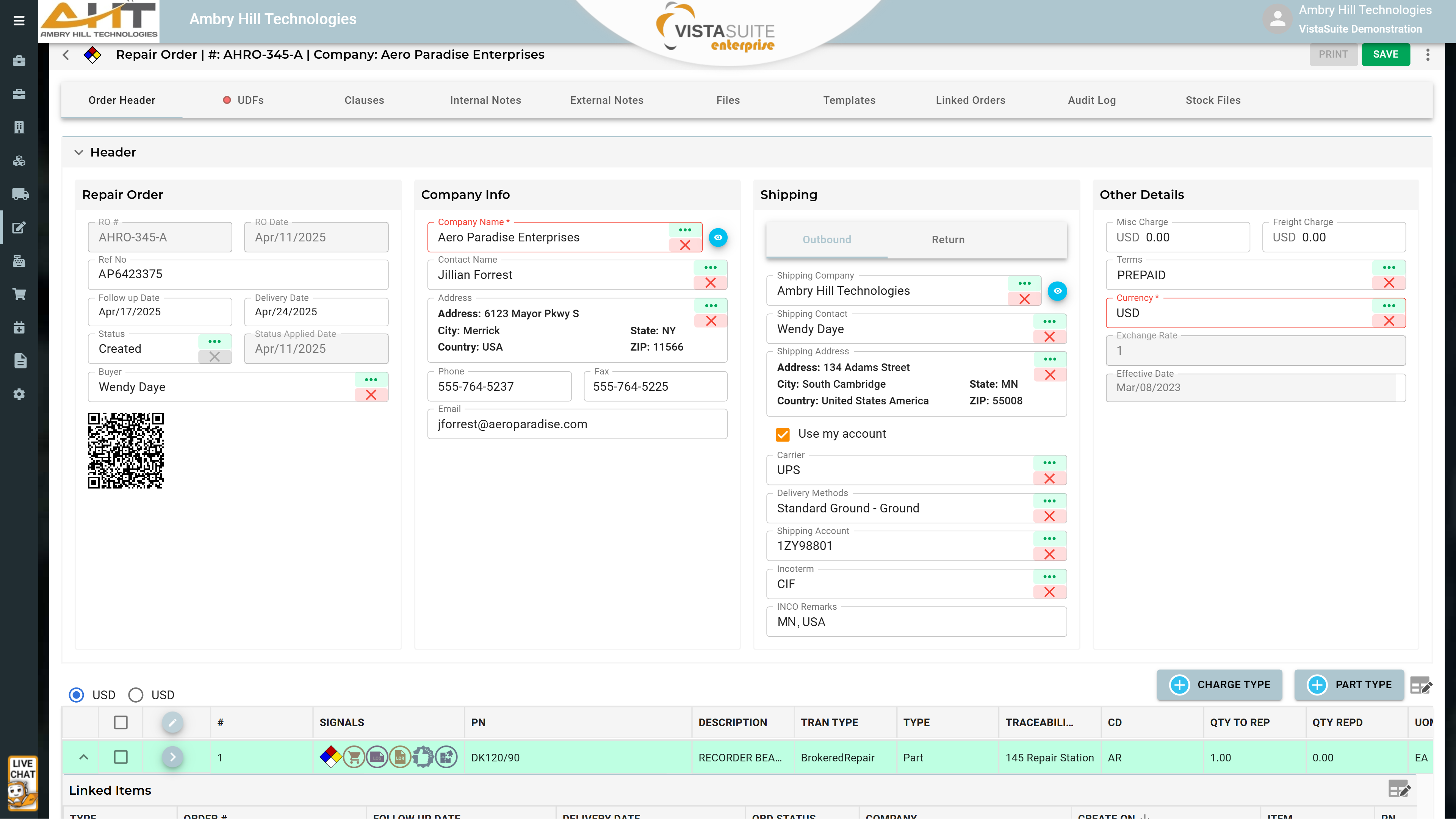Uncheck the Use my account checkbox
Viewport: 1456px width, 819px height.
[x=783, y=434]
